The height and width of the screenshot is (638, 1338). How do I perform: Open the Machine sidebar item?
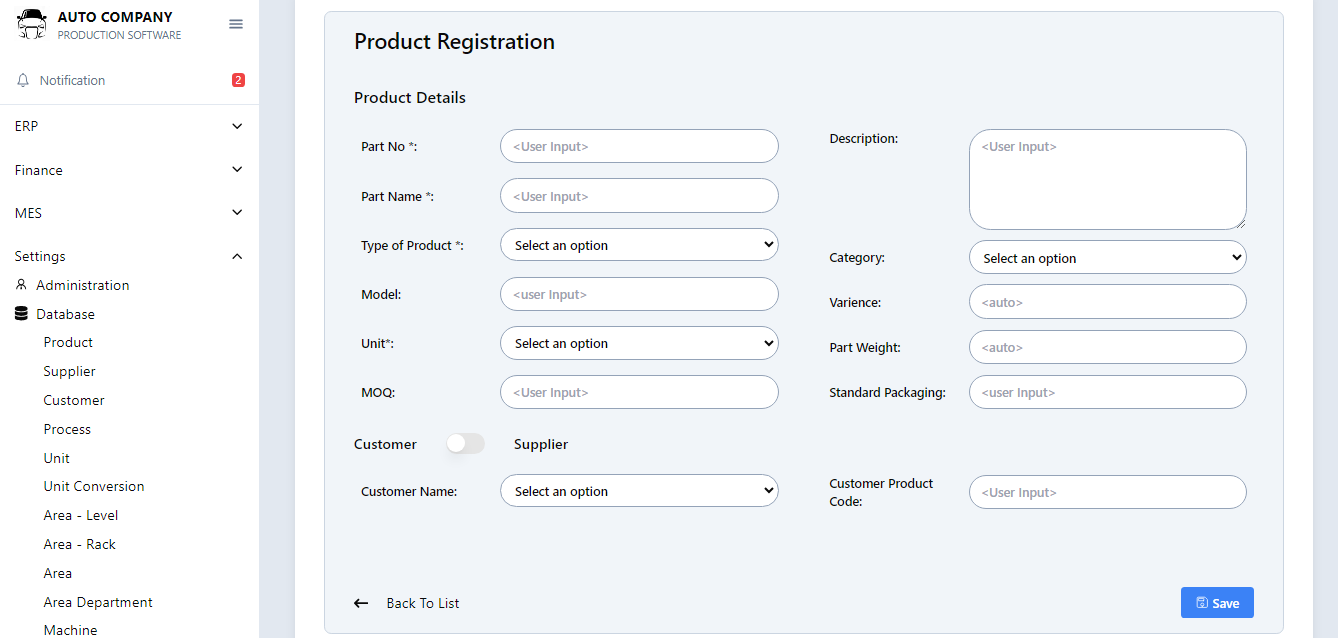pos(71,630)
